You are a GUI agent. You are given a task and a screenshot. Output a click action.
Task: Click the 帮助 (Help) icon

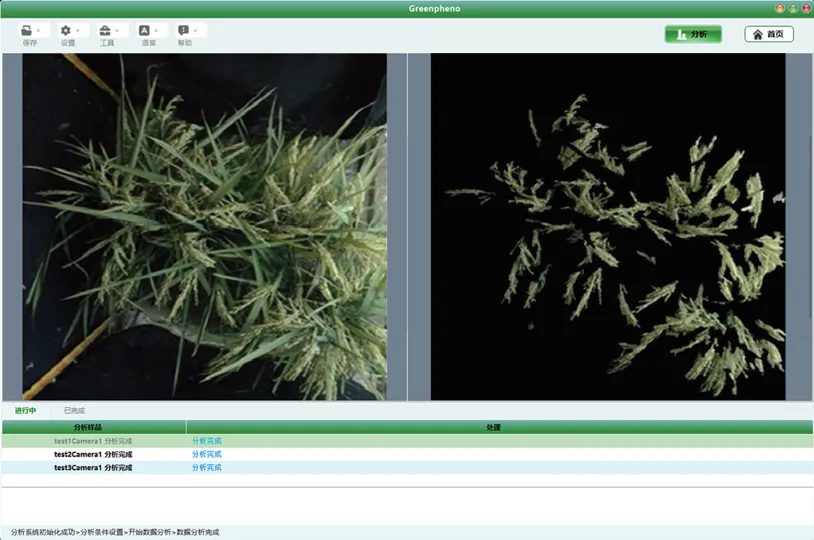[x=183, y=31]
